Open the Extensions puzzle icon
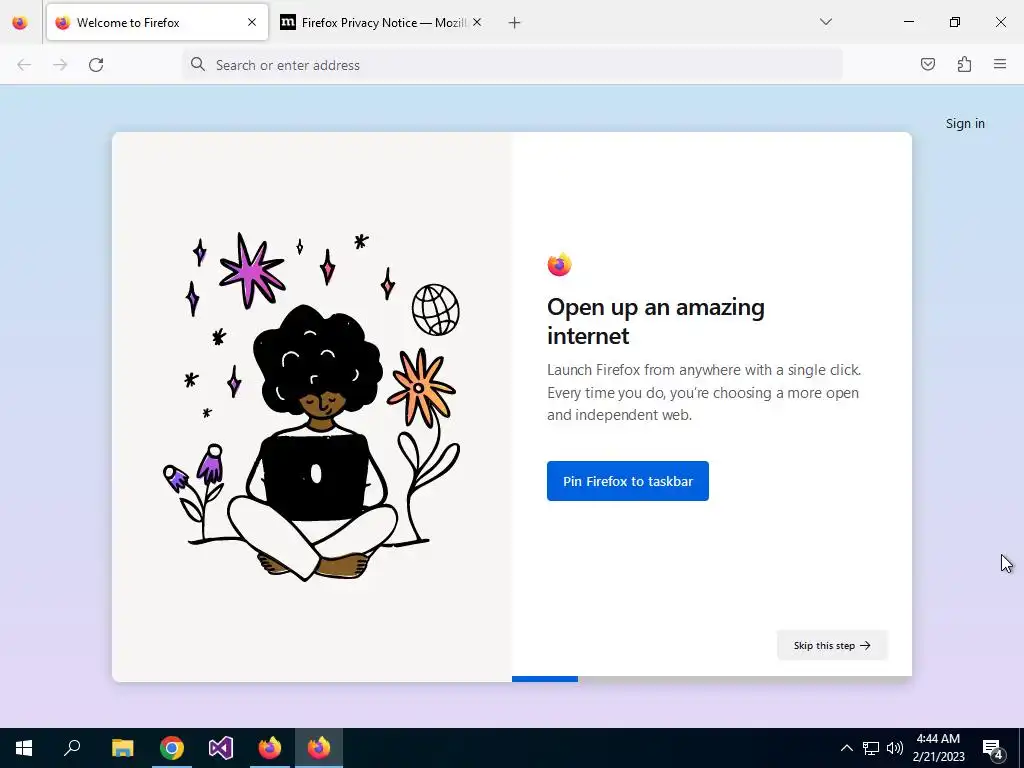This screenshot has height=768, width=1024. pos(964,64)
